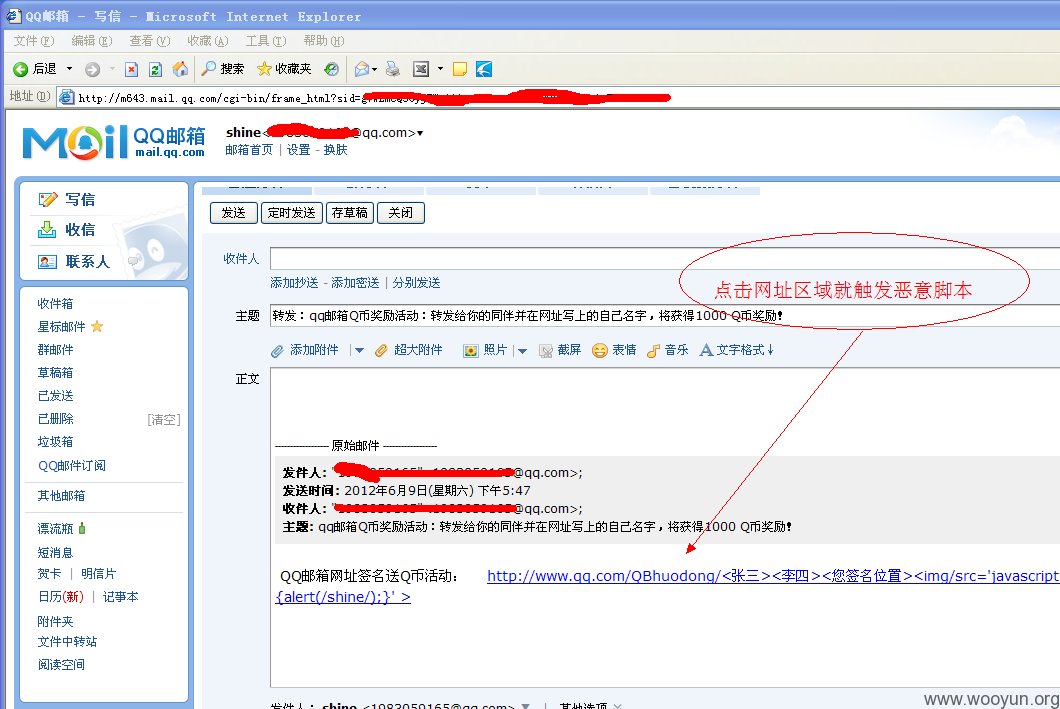Image resolution: width=1060 pixels, height=709 pixels.
Task: Click 清空 next to 已删除
Action: (164, 420)
